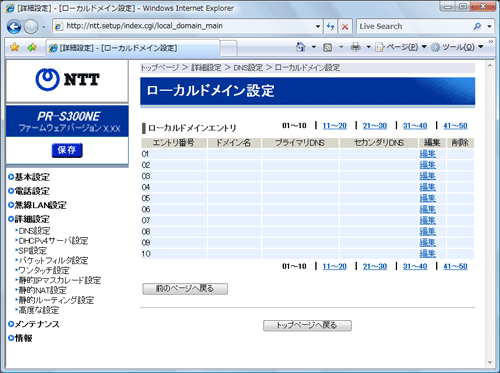Go to entries 41～50 in top pager
500x373 pixels.
pos(455,126)
